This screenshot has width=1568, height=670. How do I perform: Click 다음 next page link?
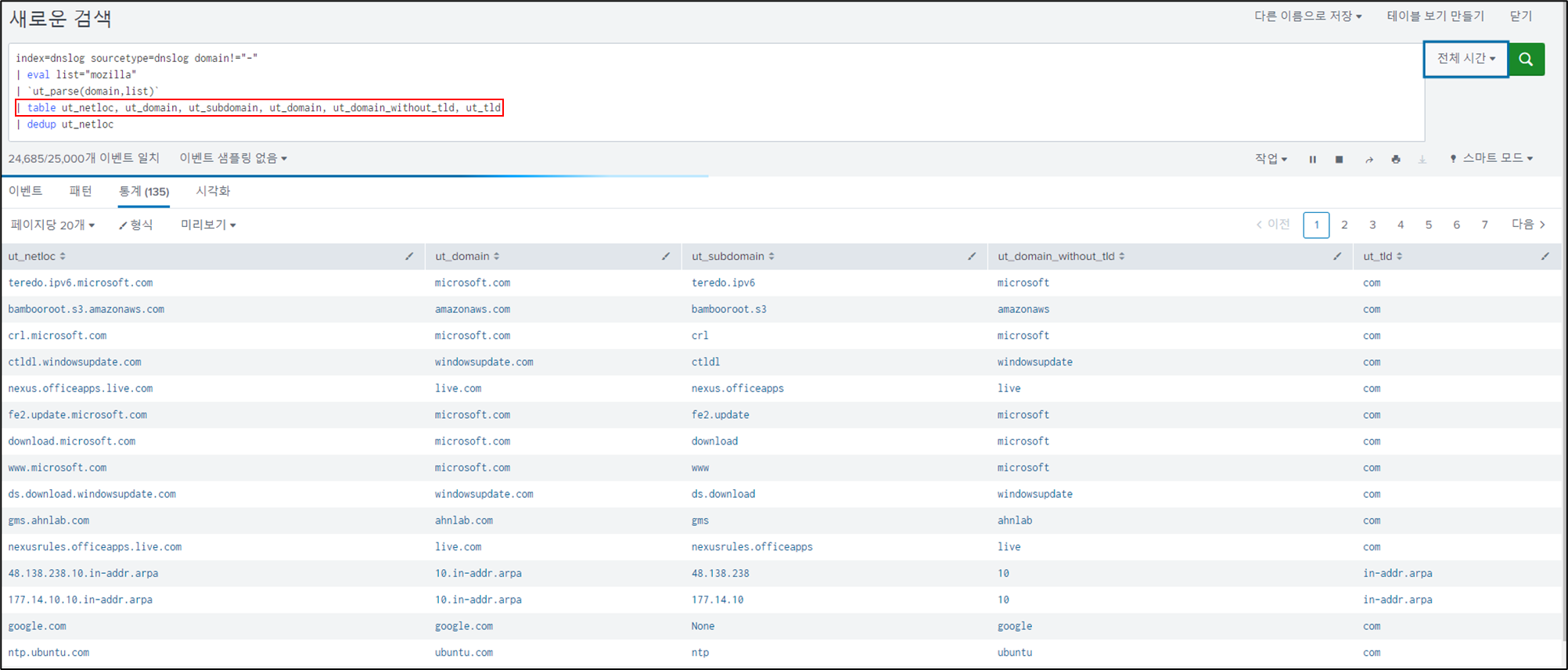(1528, 225)
